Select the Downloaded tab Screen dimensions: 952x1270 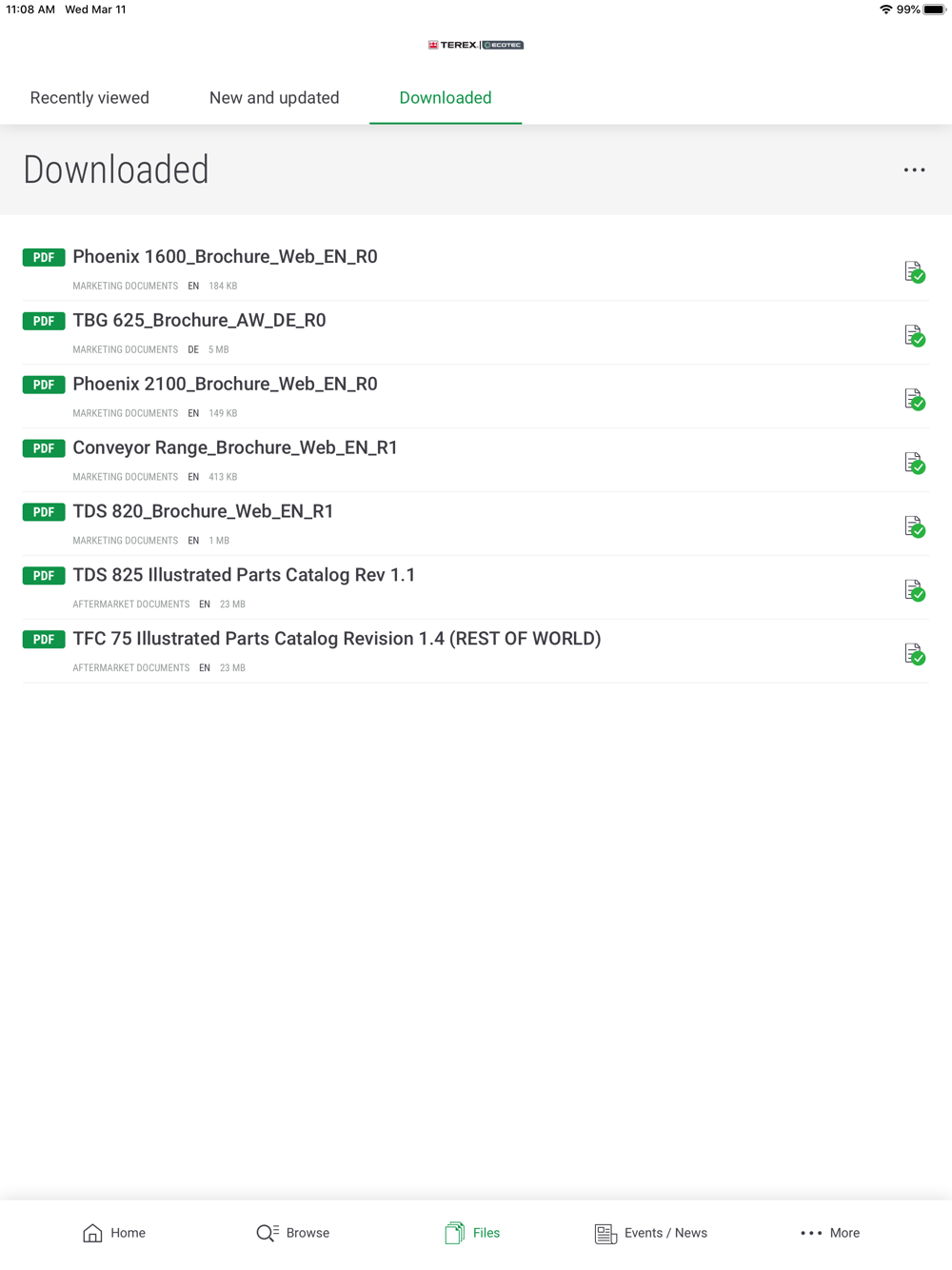click(x=446, y=98)
